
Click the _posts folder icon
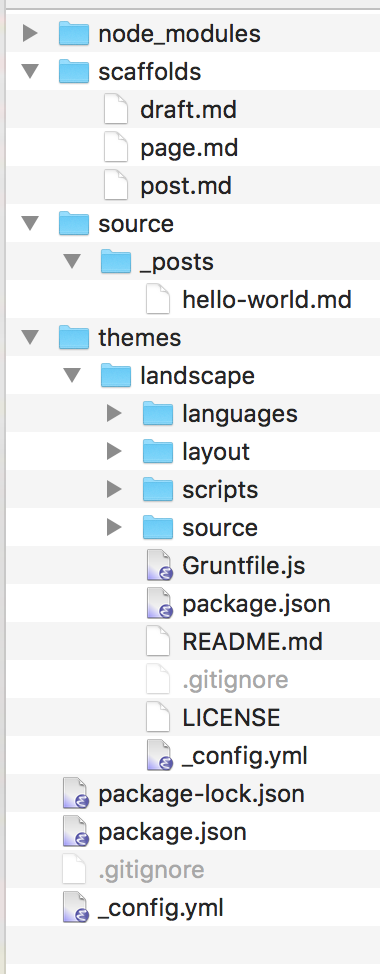[116, 262]
